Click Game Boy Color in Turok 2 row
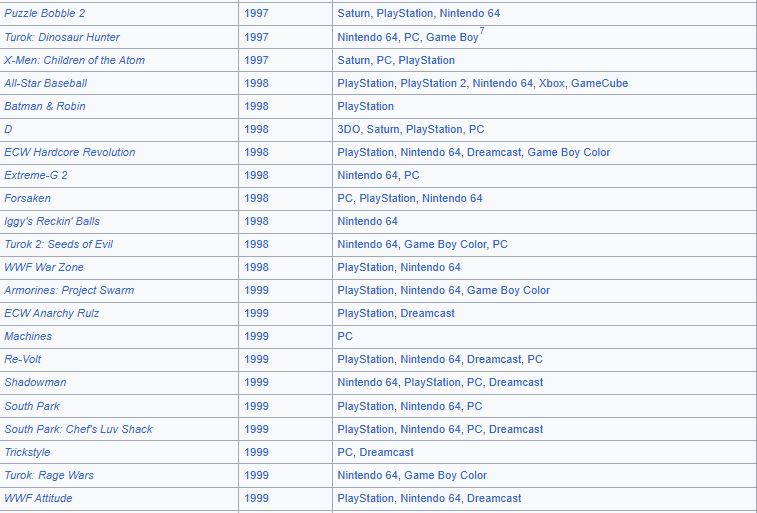Viewport: 757px width, 513px height. pyautogui.click(x=445, y=244)
